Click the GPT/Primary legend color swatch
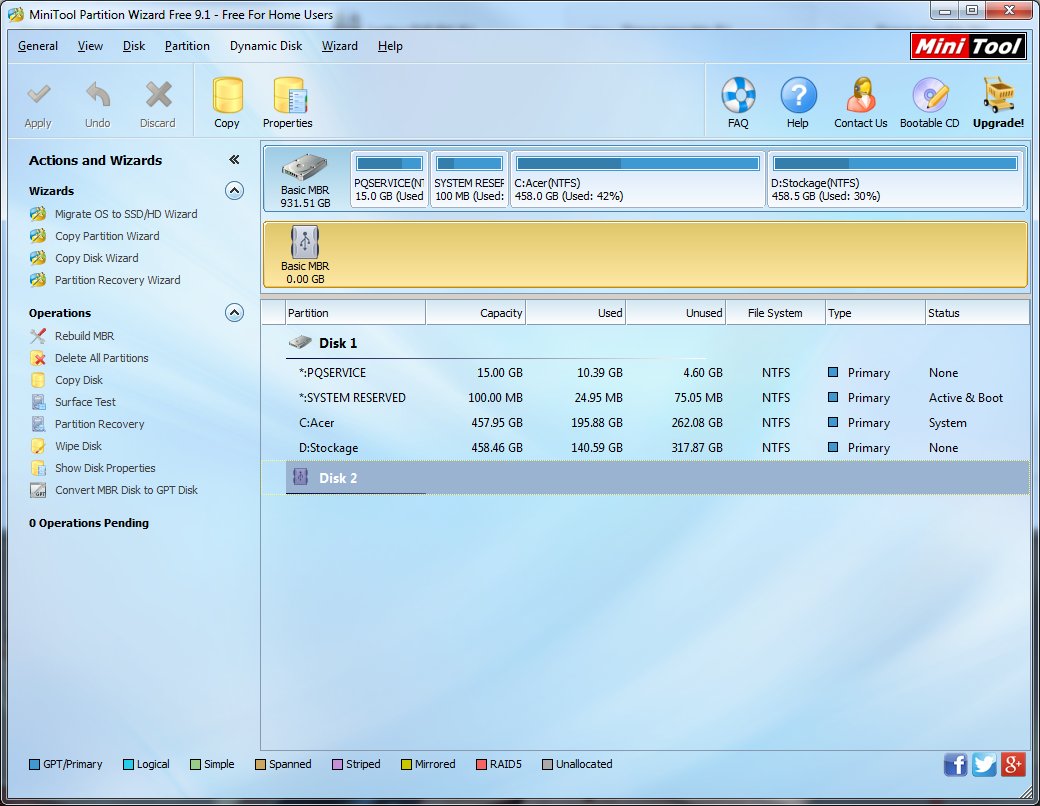Viewport: 1040px width, 806px height. [34, 764]
